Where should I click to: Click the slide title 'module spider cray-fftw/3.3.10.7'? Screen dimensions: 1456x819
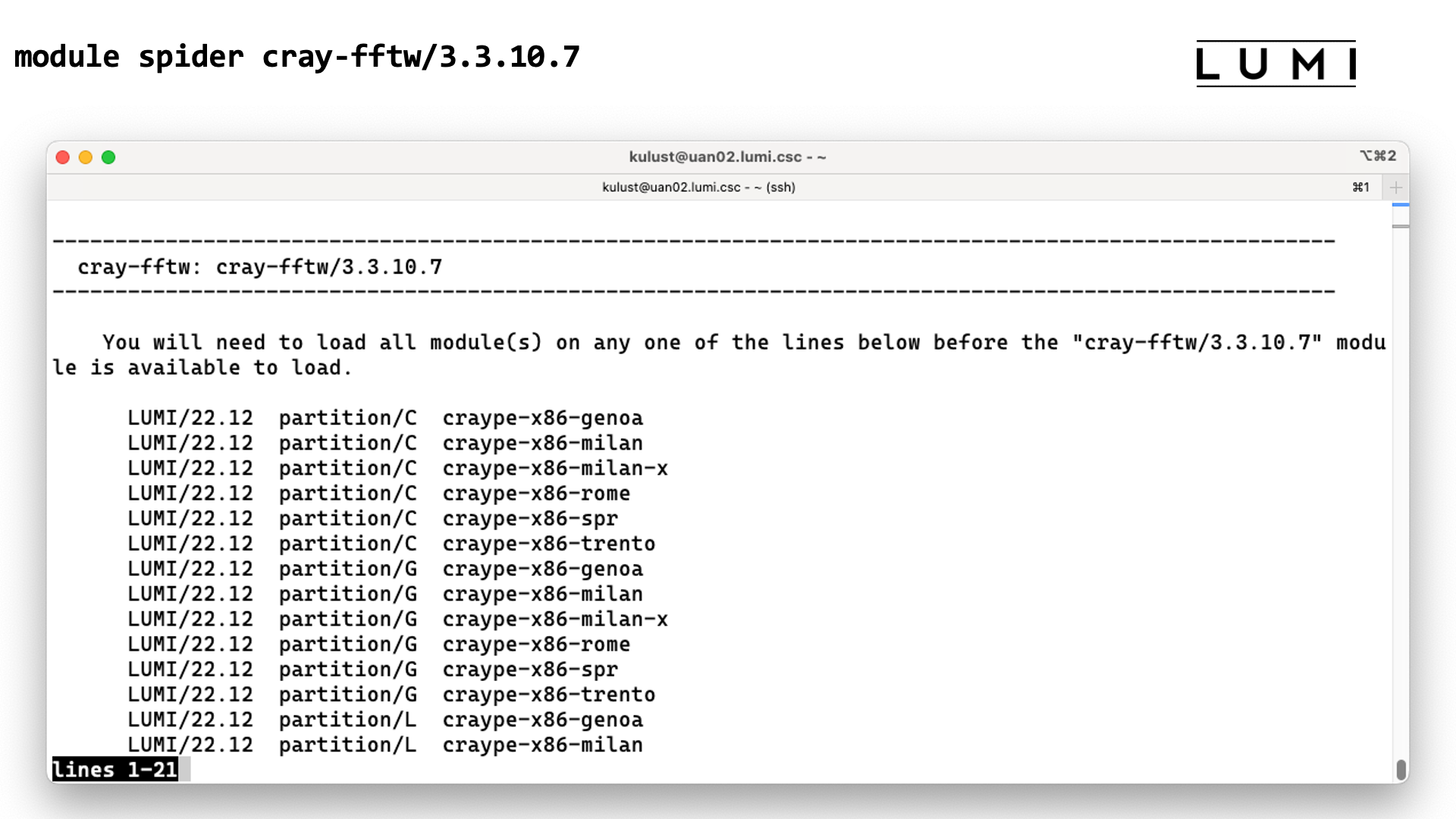point(297,57)
